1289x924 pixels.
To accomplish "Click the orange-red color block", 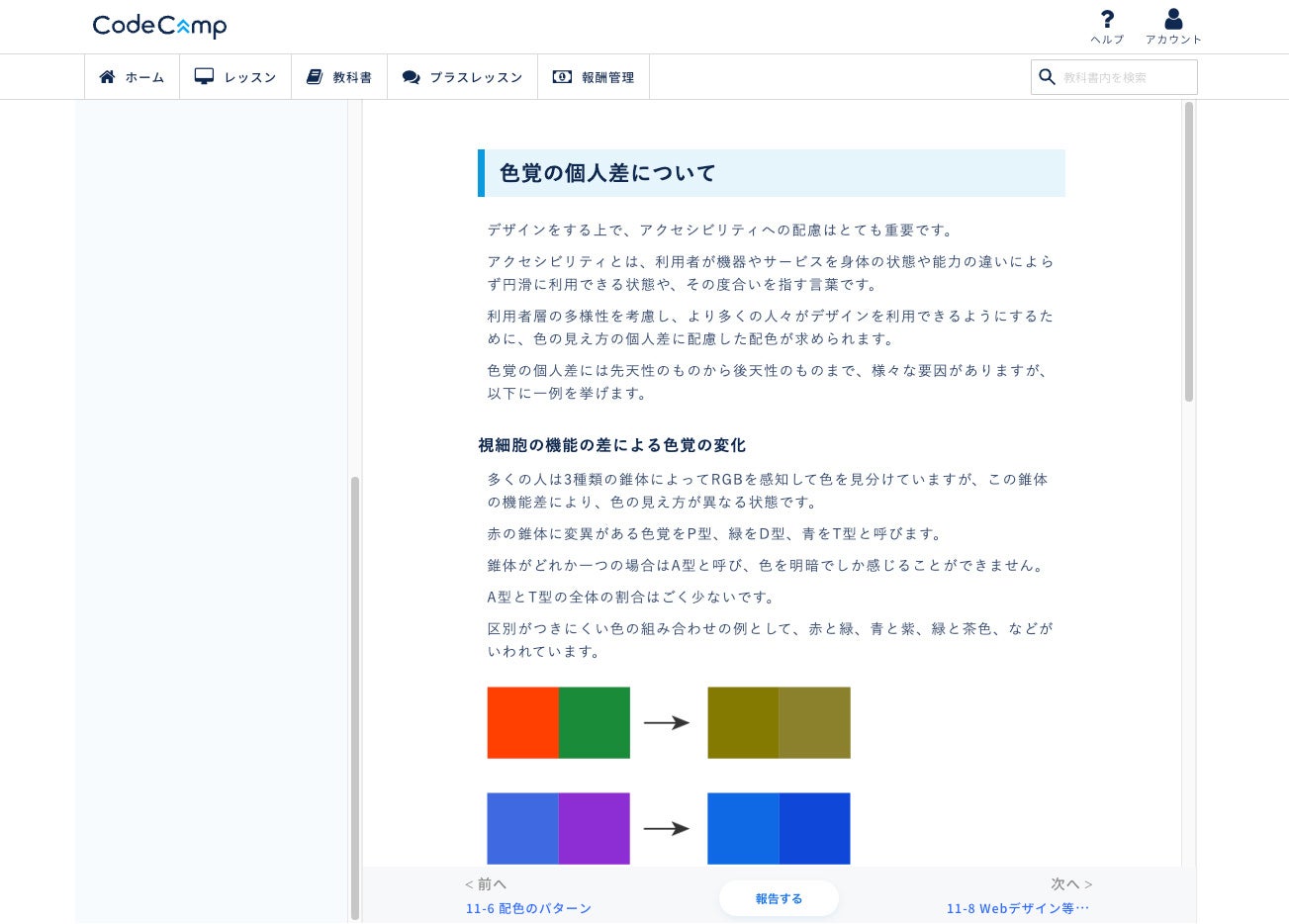I will pos(522,722).
